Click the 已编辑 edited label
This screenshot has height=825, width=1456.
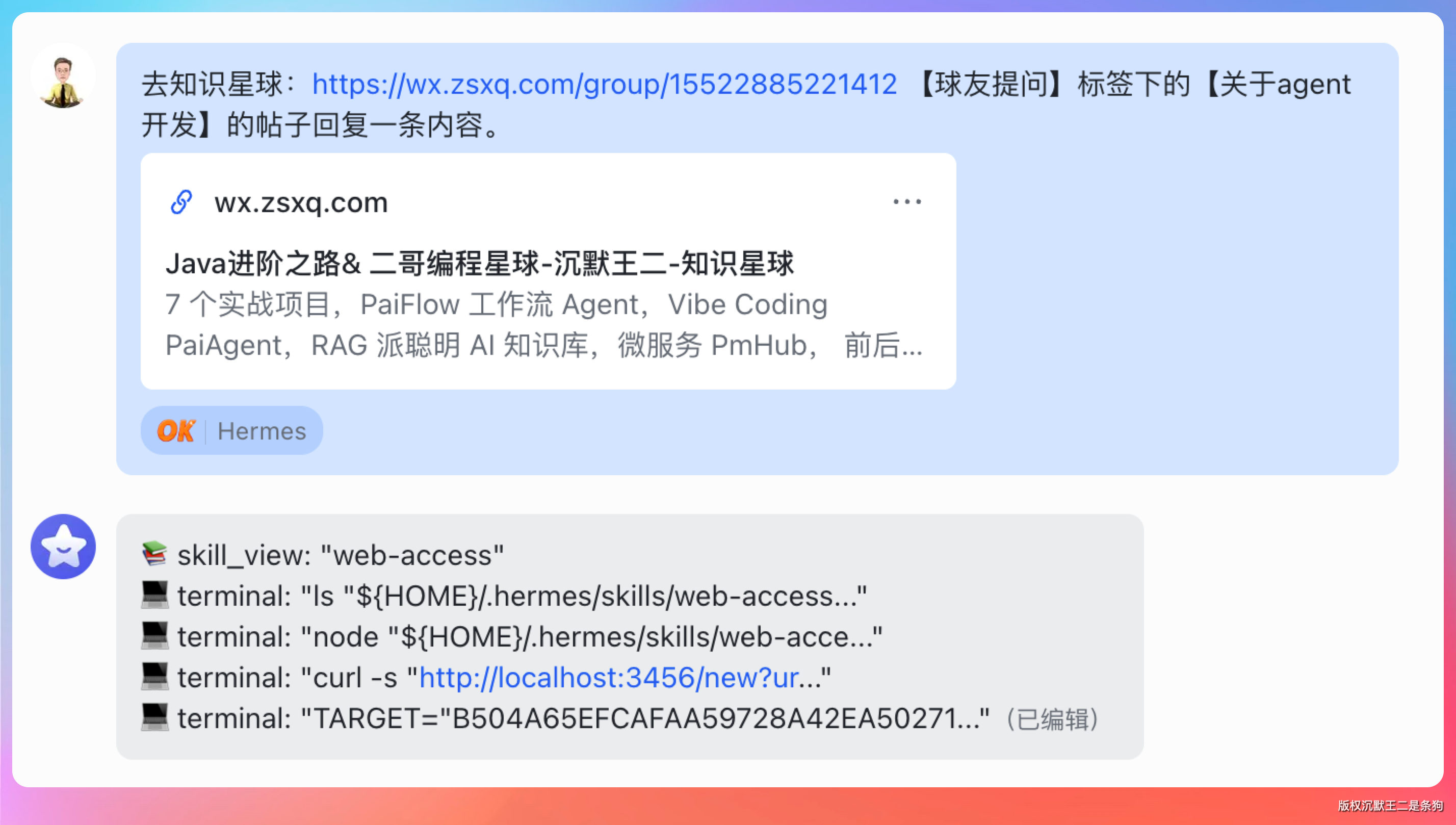[x=1053, y=719]
